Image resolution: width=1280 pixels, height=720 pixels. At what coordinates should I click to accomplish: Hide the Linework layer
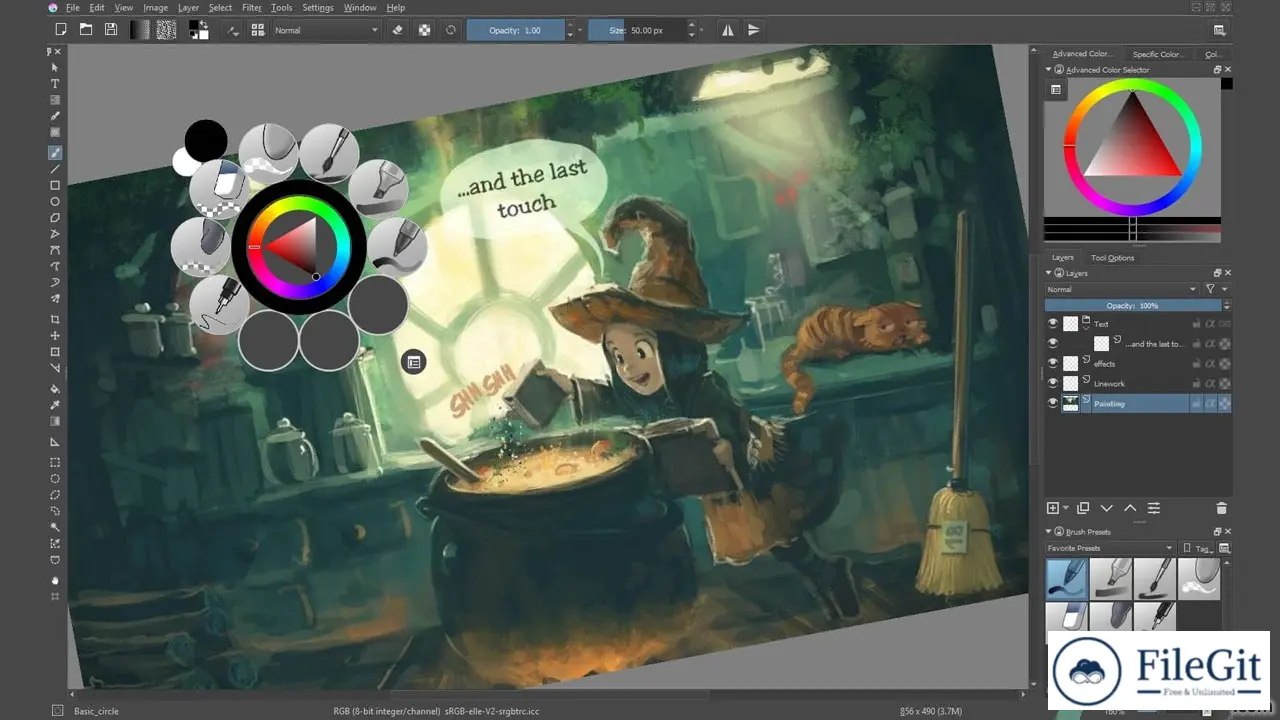pyautogui.click(x=1053, y=383)
